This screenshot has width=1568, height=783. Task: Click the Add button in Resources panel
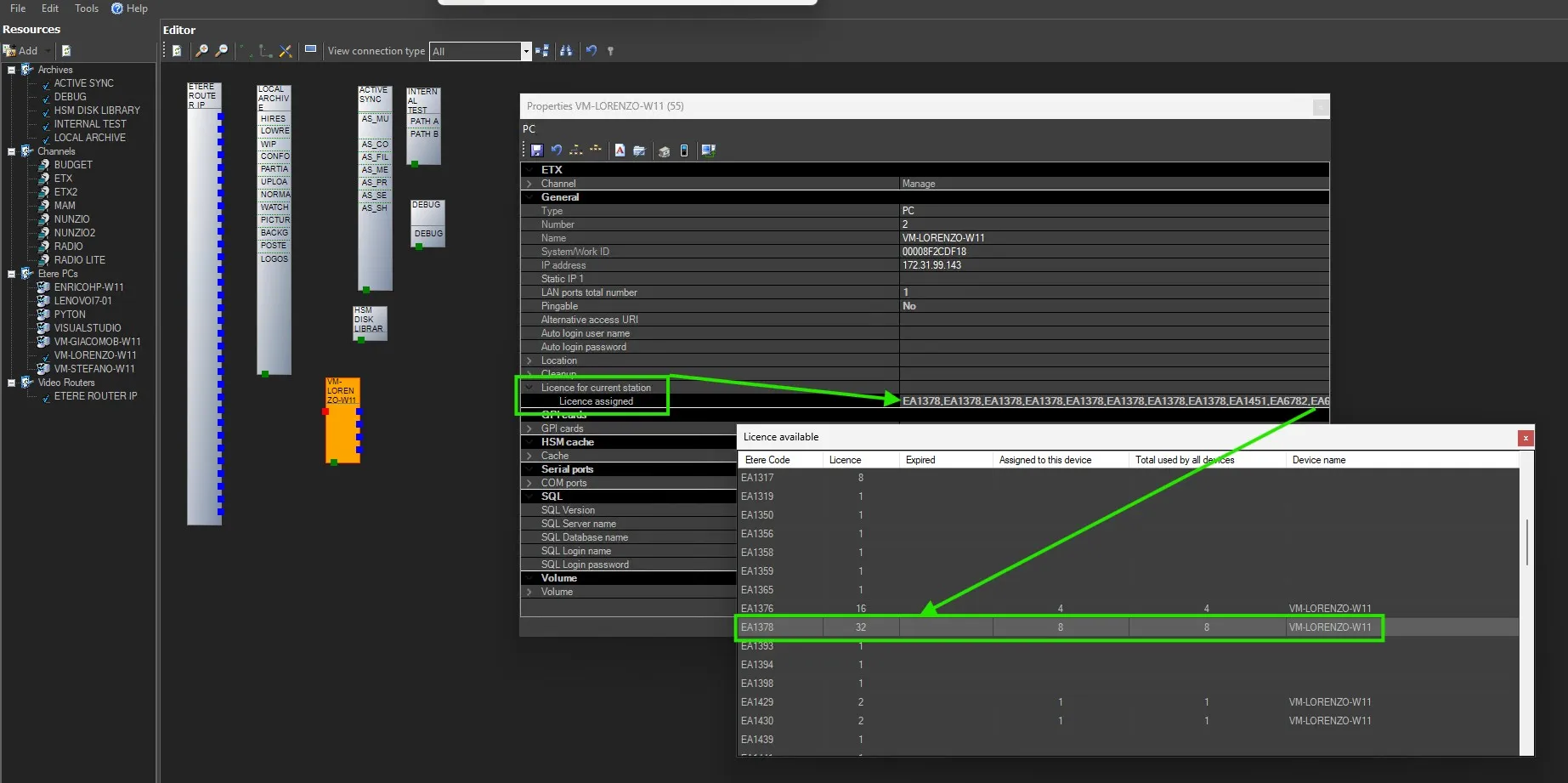(21, 51)
